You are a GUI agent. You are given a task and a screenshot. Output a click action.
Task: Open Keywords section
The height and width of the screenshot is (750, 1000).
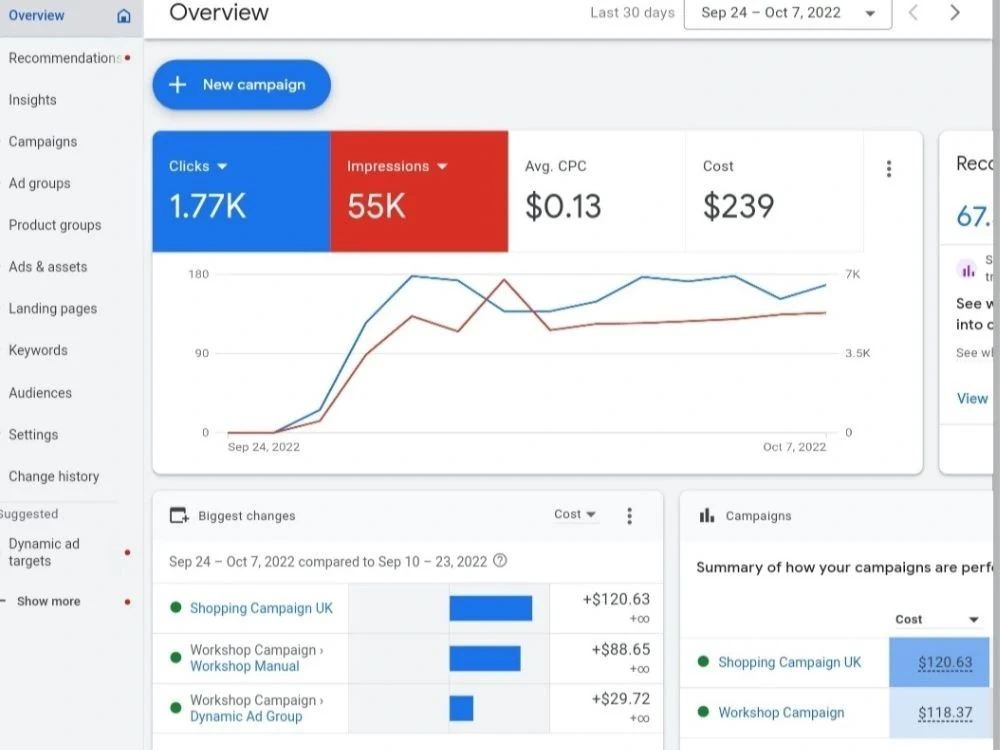point(38,351)
